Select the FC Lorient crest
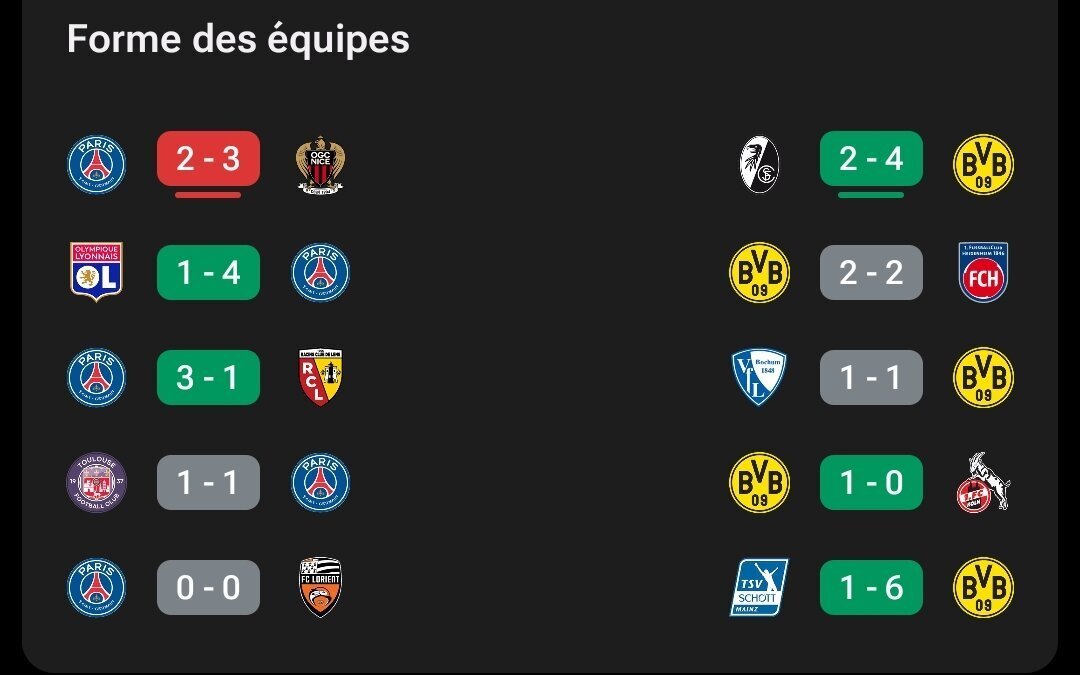 pos(320,587)
